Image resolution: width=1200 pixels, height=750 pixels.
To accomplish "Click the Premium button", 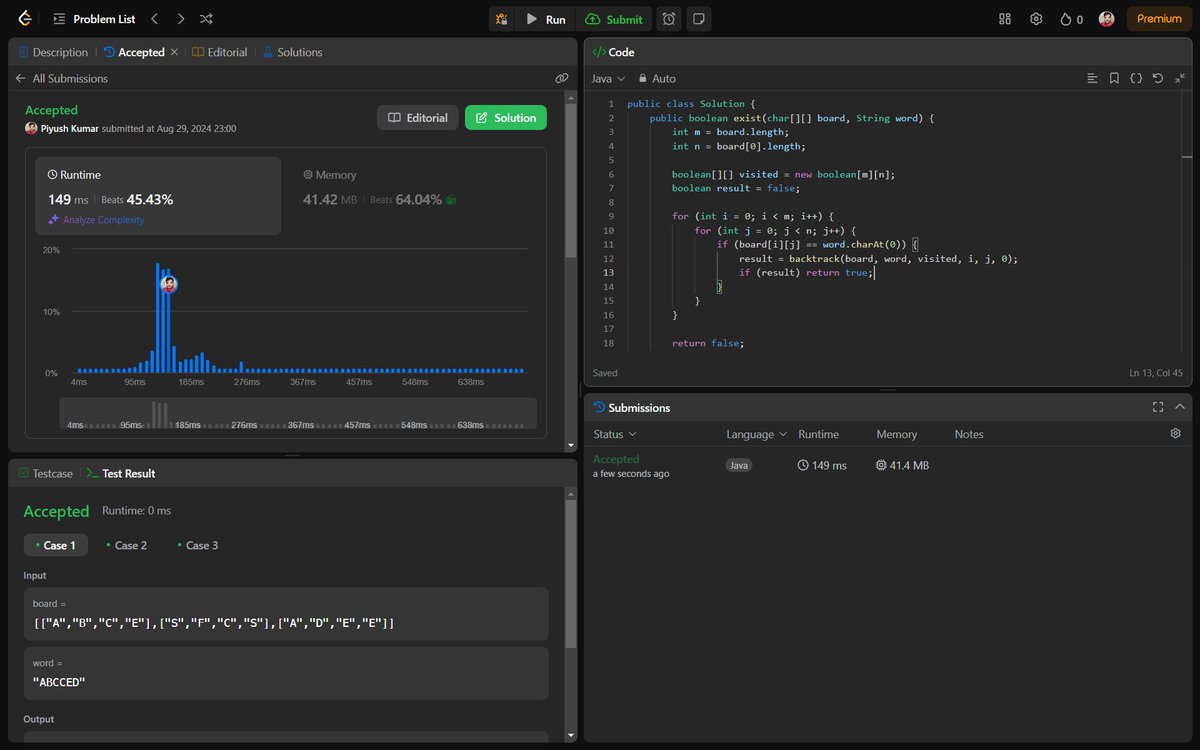I will (x=1159, y=19).
